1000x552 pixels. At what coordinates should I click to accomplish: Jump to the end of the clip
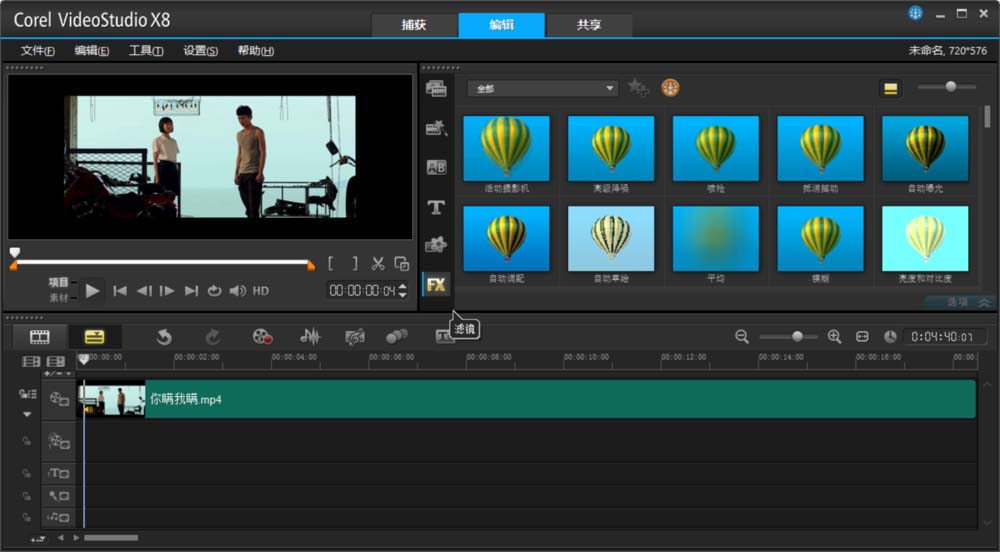click(x=191, y=291)
